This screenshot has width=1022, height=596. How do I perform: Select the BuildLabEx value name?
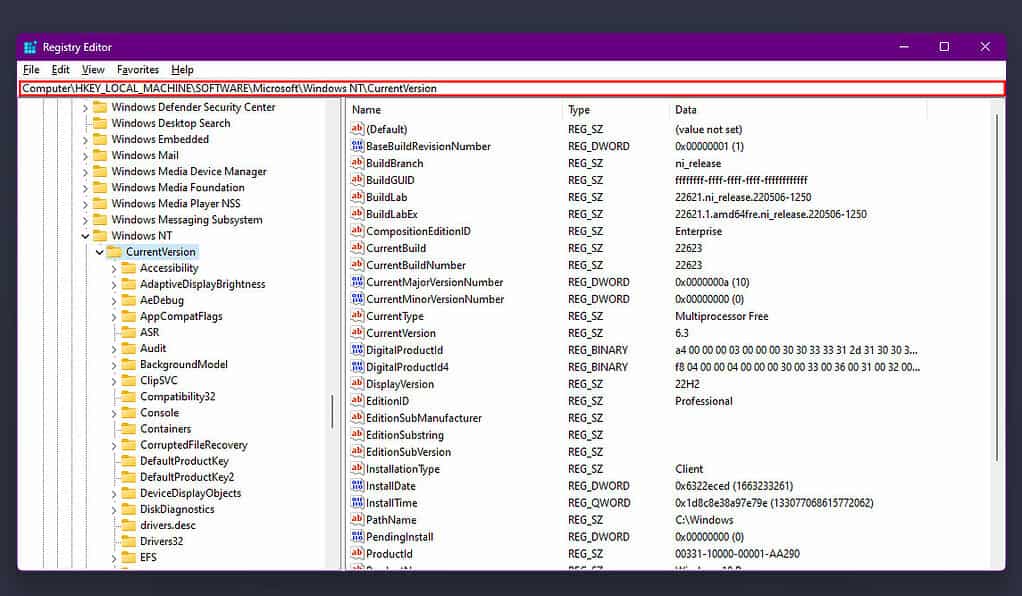(x=392, y=214)
